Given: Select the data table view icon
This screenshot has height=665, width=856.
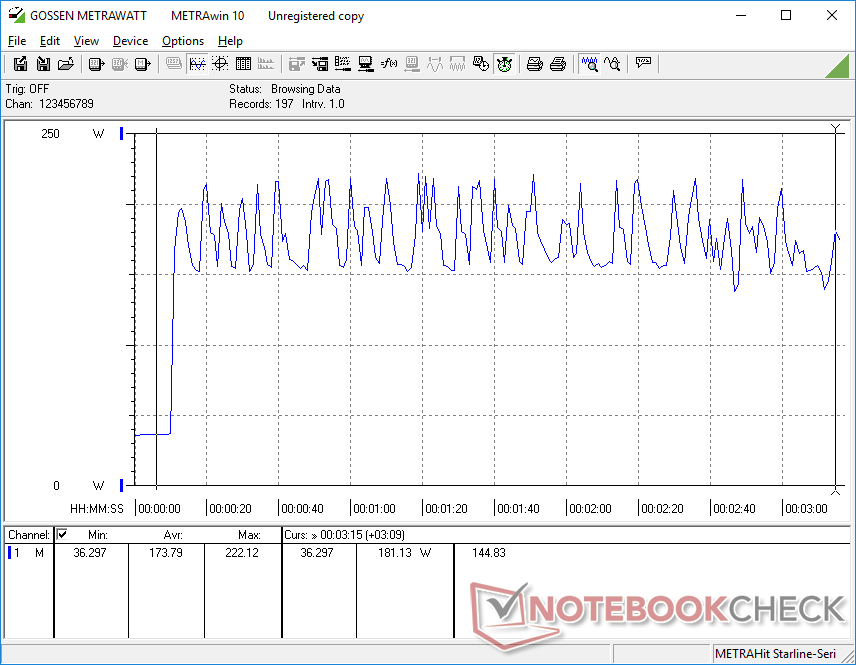Looking at the screenshot, I should 243,64.
